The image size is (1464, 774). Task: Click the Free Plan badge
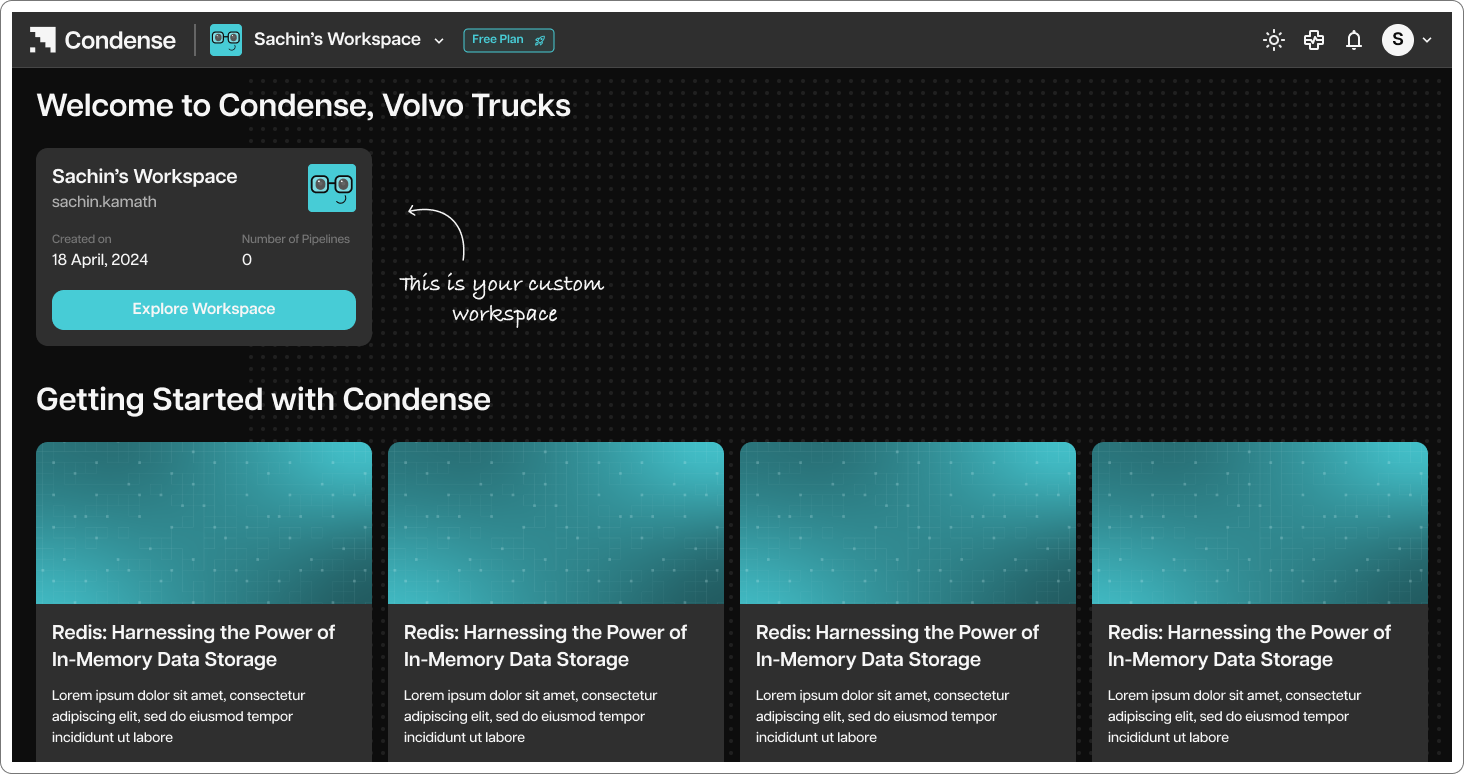(509, 40)
